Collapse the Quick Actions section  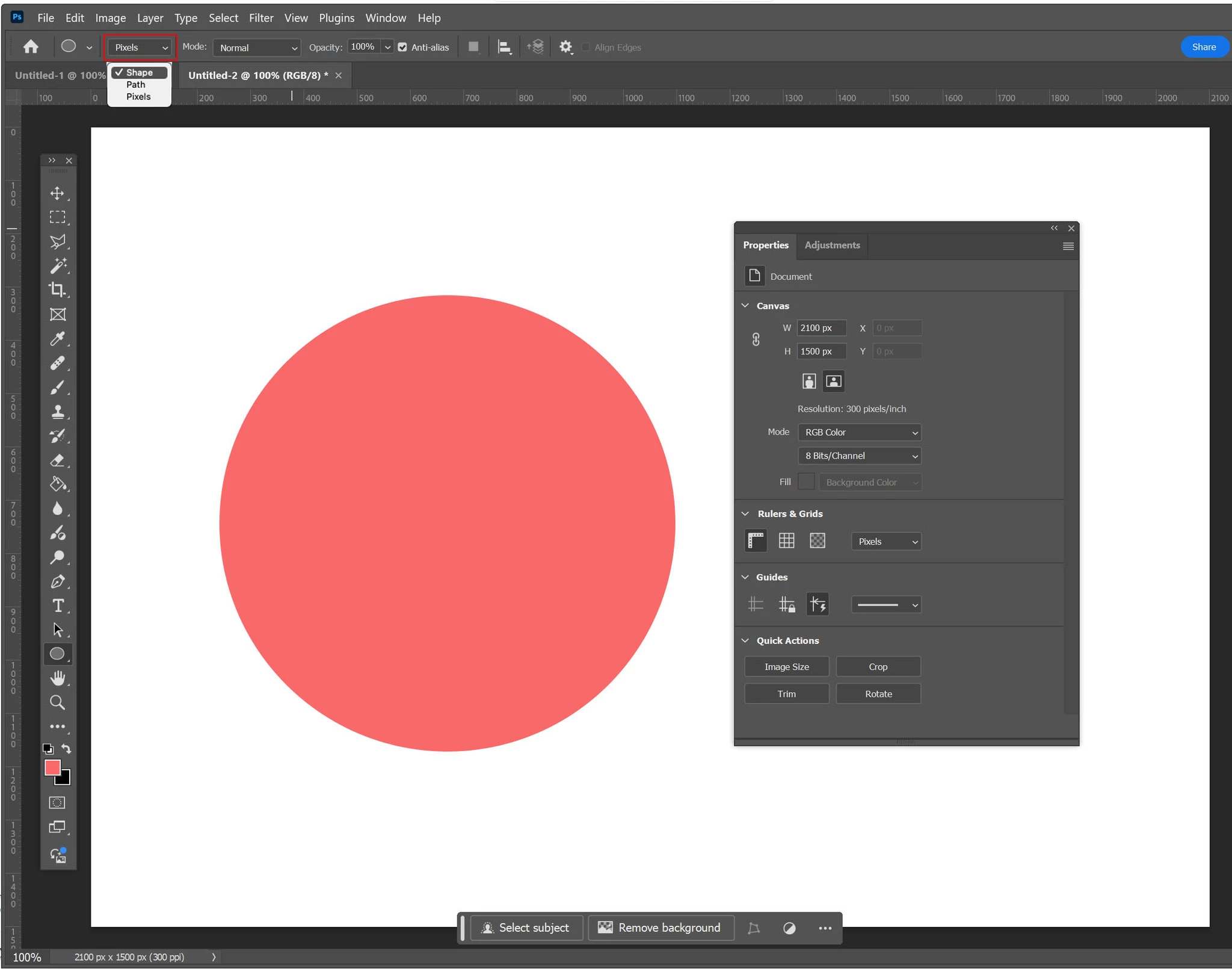pyautogui.click(x=745, y=640)
